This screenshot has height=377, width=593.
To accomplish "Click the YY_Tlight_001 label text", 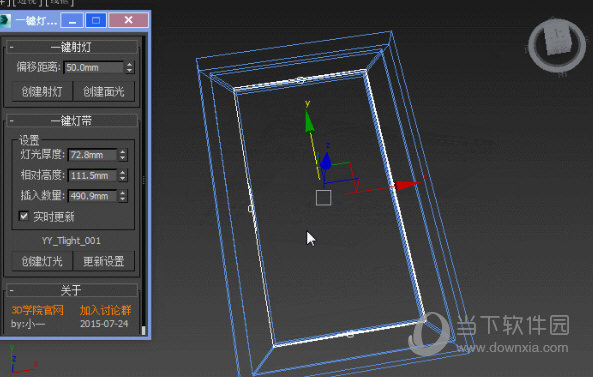I will coord(71,241).
